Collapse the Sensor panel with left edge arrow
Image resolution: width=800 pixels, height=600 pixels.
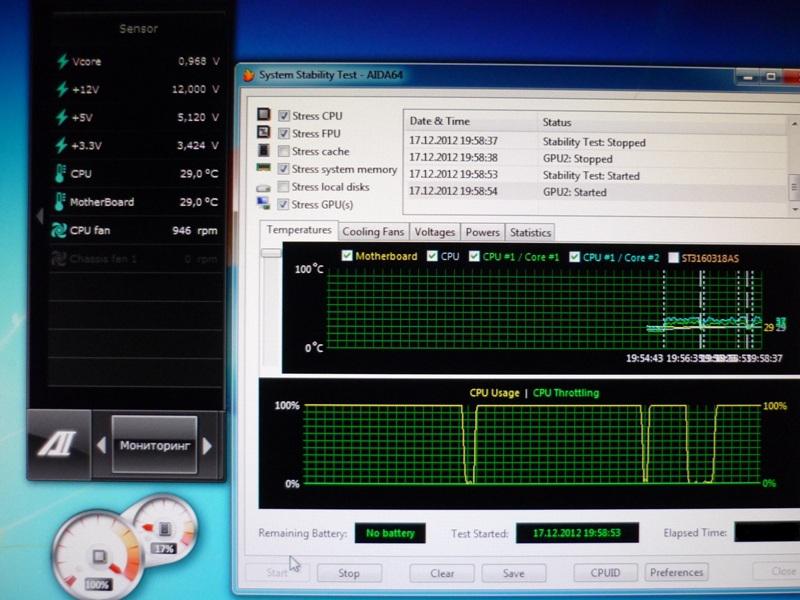(39, 216)
